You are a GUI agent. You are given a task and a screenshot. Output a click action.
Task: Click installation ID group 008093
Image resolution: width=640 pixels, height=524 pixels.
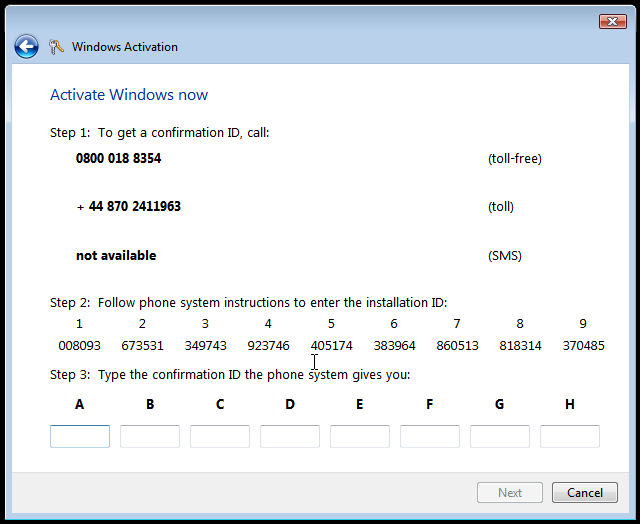(x=79, y=346)
